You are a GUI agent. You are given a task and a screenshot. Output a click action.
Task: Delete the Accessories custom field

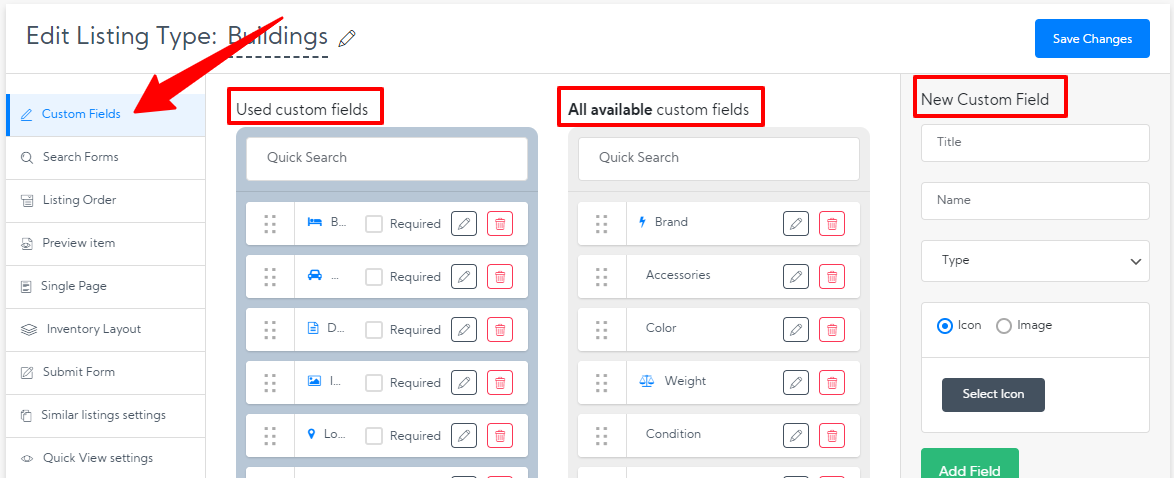831,276
